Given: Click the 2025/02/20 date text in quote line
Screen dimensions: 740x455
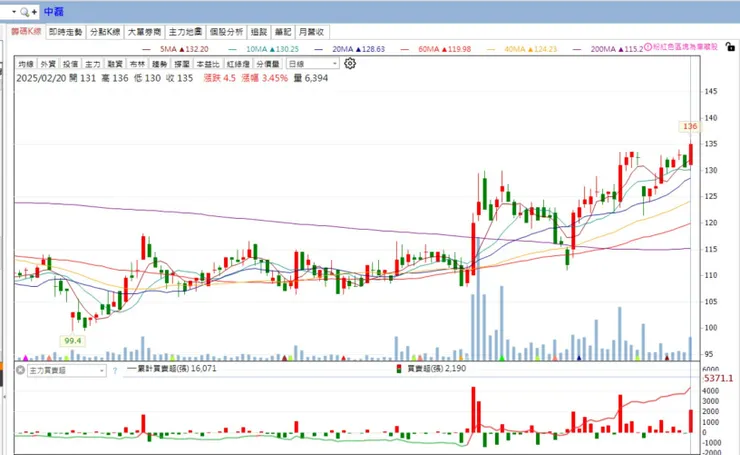Looking at the screenshot, I should [x=41, y=78].
